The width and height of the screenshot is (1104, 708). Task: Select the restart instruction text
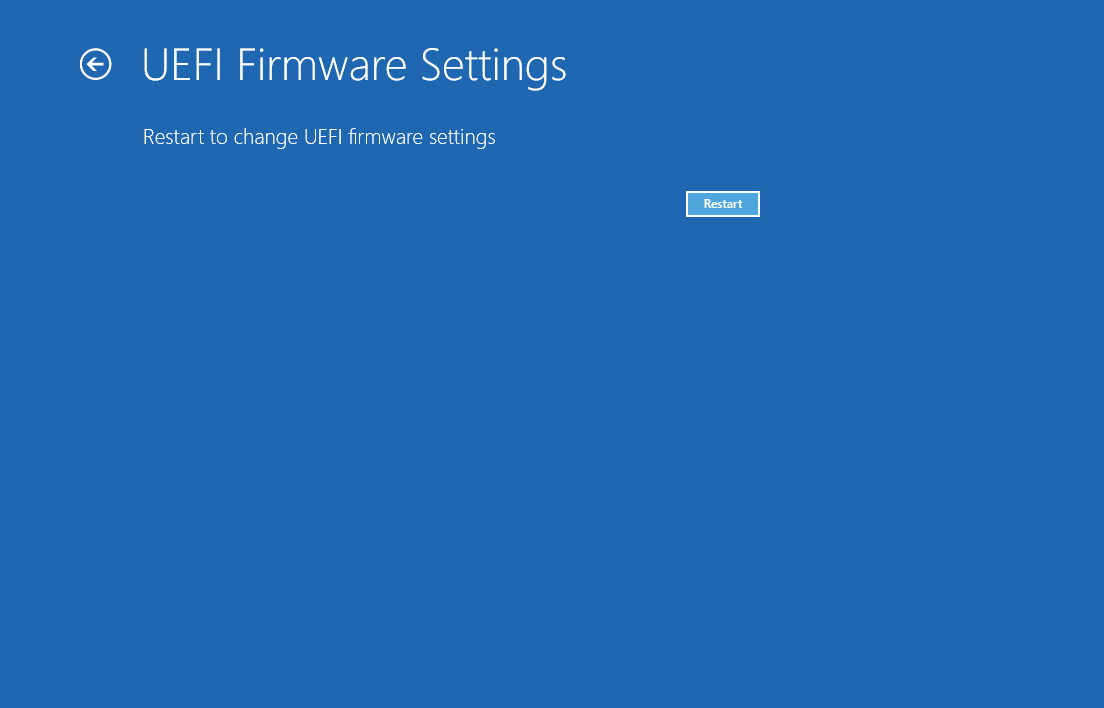point(319,137)
